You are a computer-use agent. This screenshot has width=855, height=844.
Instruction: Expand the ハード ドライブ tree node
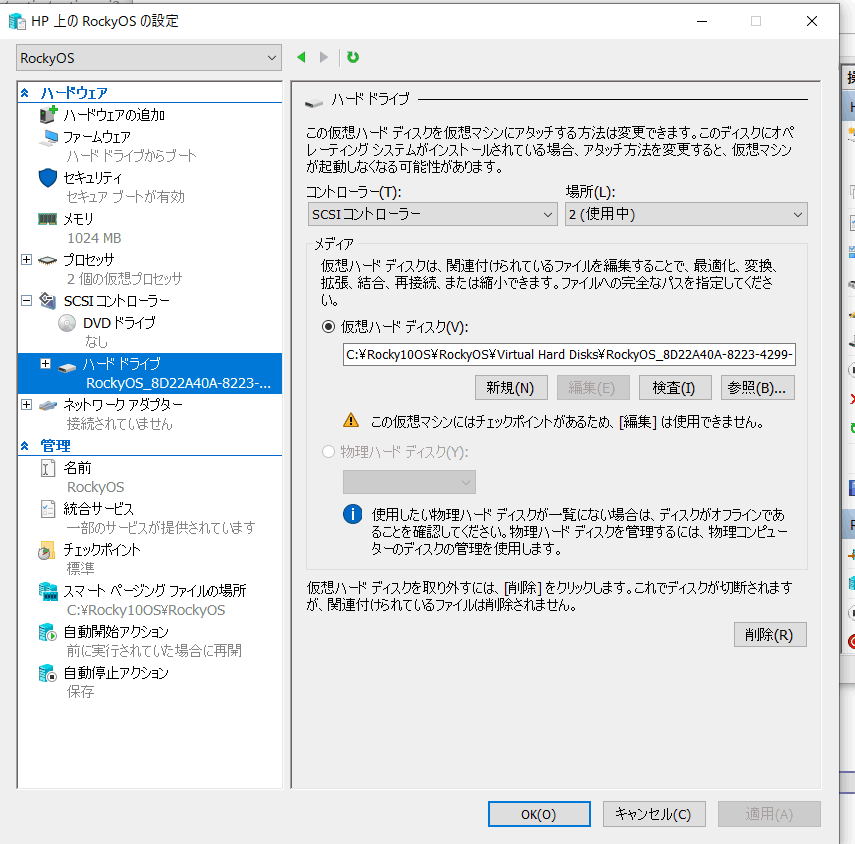46,364
